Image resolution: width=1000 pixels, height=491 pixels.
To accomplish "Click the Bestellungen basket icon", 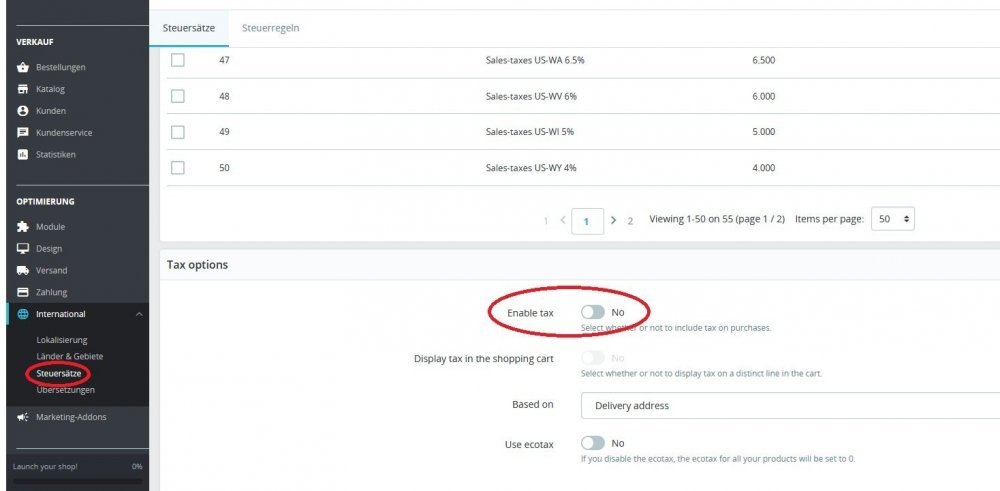I will (22, 68).
